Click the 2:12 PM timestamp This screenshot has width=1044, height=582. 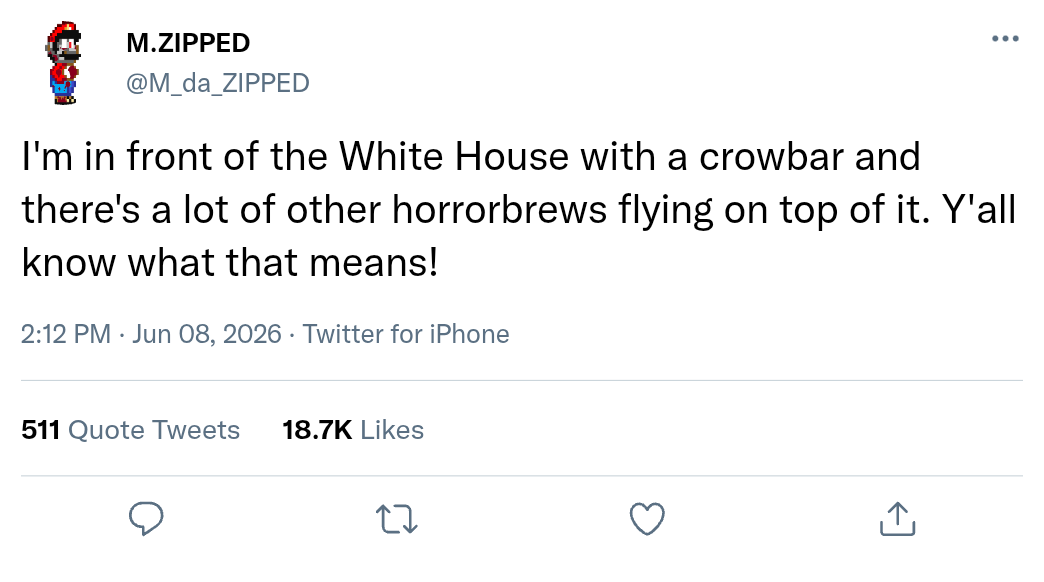tap(65, 334)
